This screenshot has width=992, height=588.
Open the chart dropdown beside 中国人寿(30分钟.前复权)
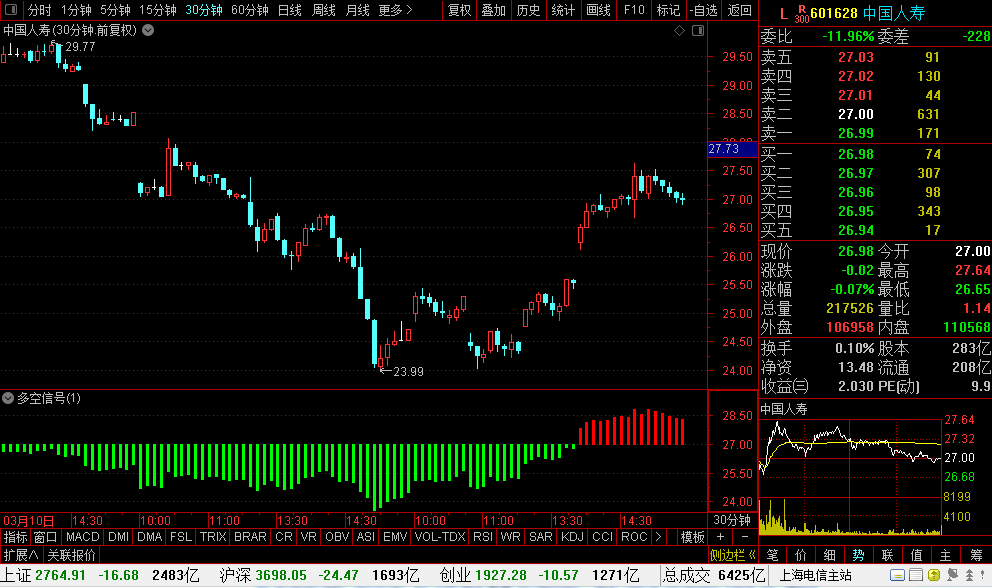coord(148,30)
